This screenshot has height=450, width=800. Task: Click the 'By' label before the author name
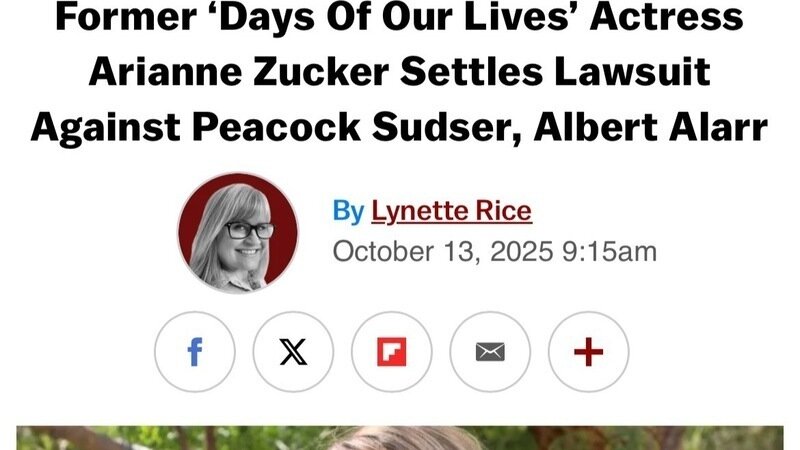(x=348, y=211)
